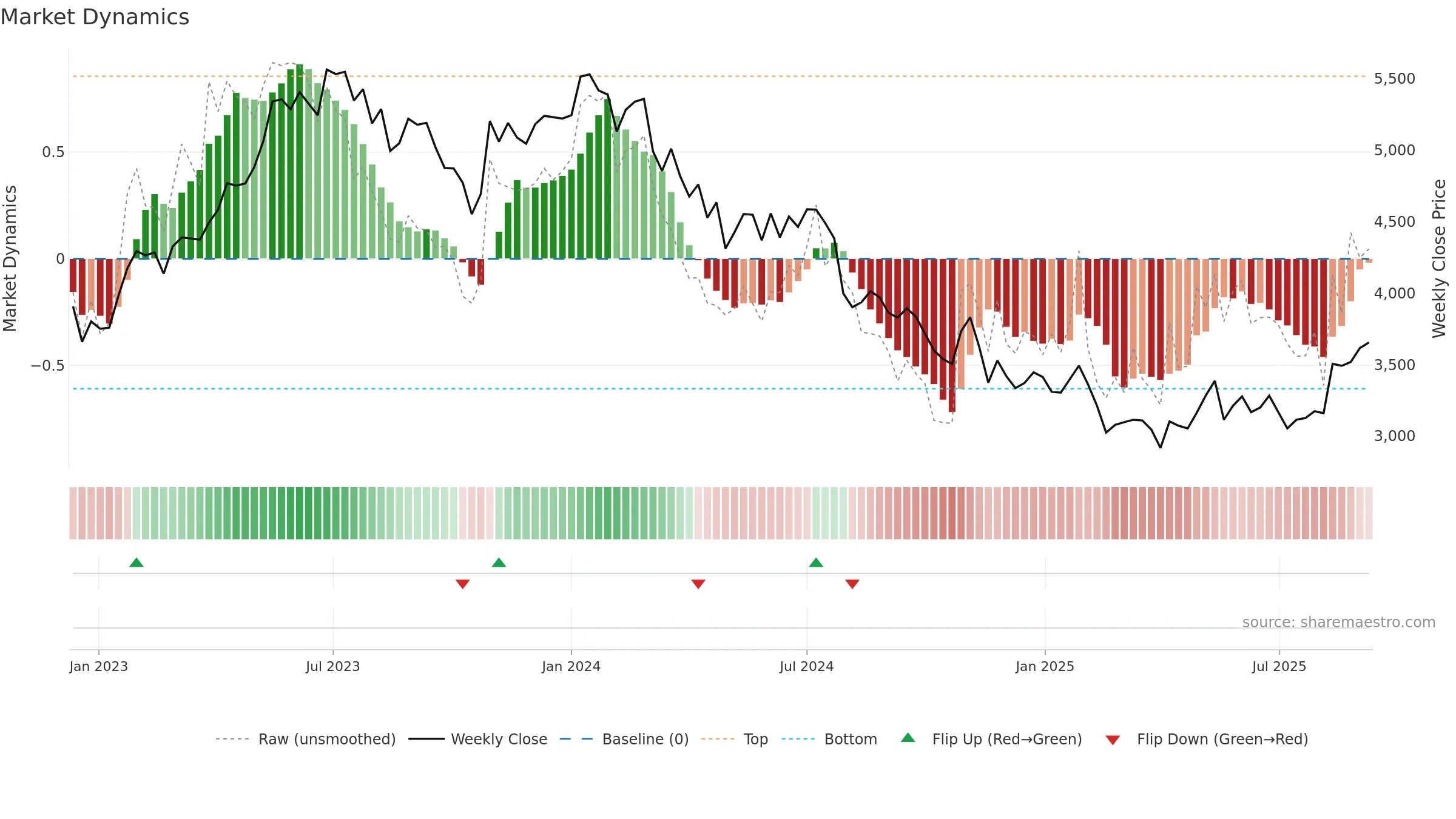Toggle the Baseline (0) legend entry
1456x819 pixels.
point(624,739)
